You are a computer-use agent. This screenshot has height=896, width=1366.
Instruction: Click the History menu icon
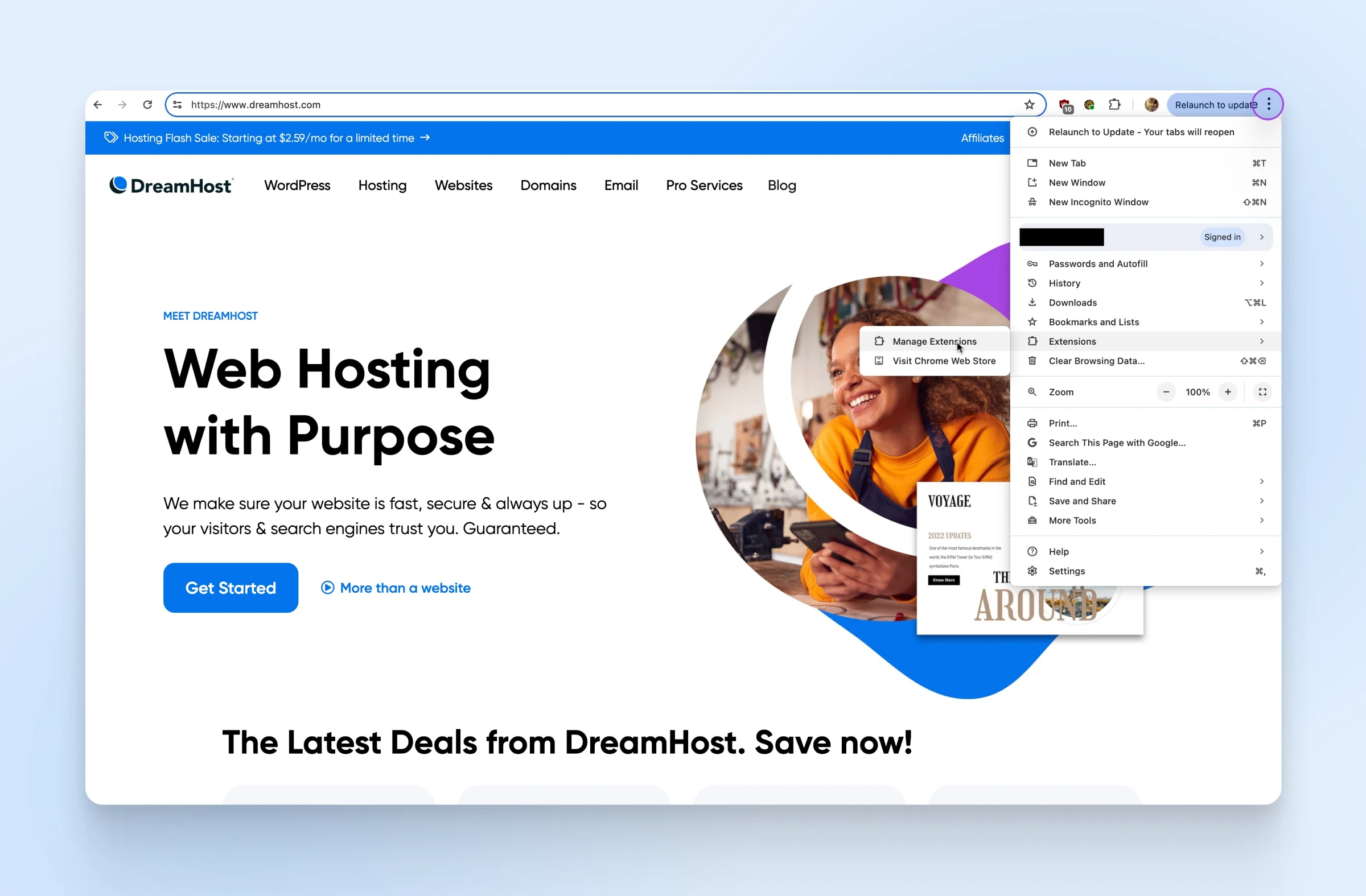coord(1033,283)
